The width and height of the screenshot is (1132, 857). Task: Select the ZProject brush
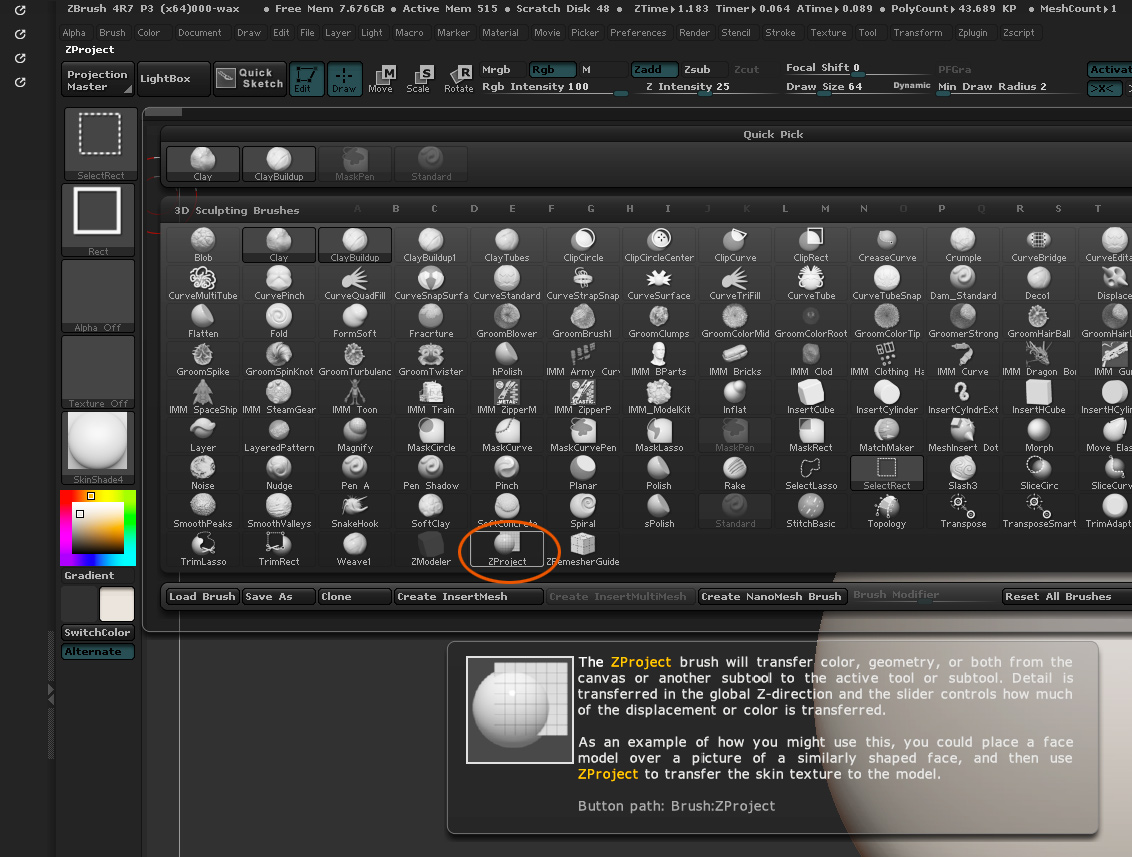(507, 549)
